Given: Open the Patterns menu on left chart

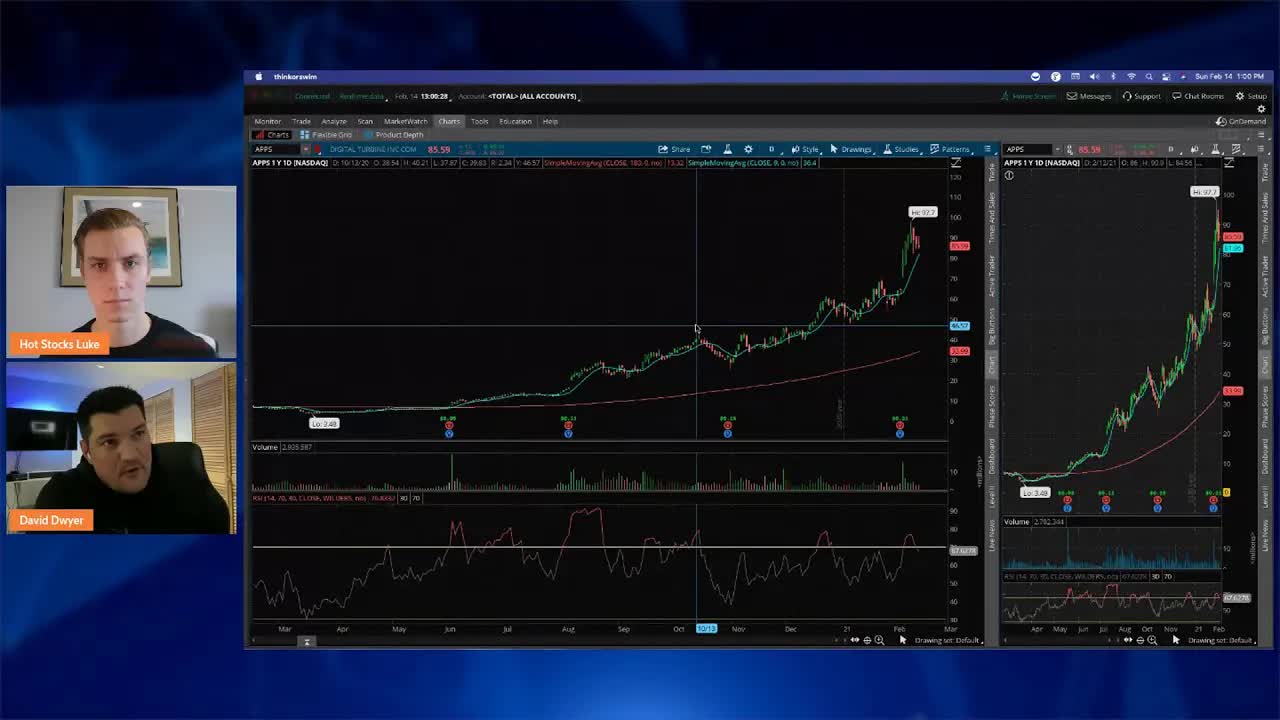Looking at the screenshot, I should [x=950, y=149].
